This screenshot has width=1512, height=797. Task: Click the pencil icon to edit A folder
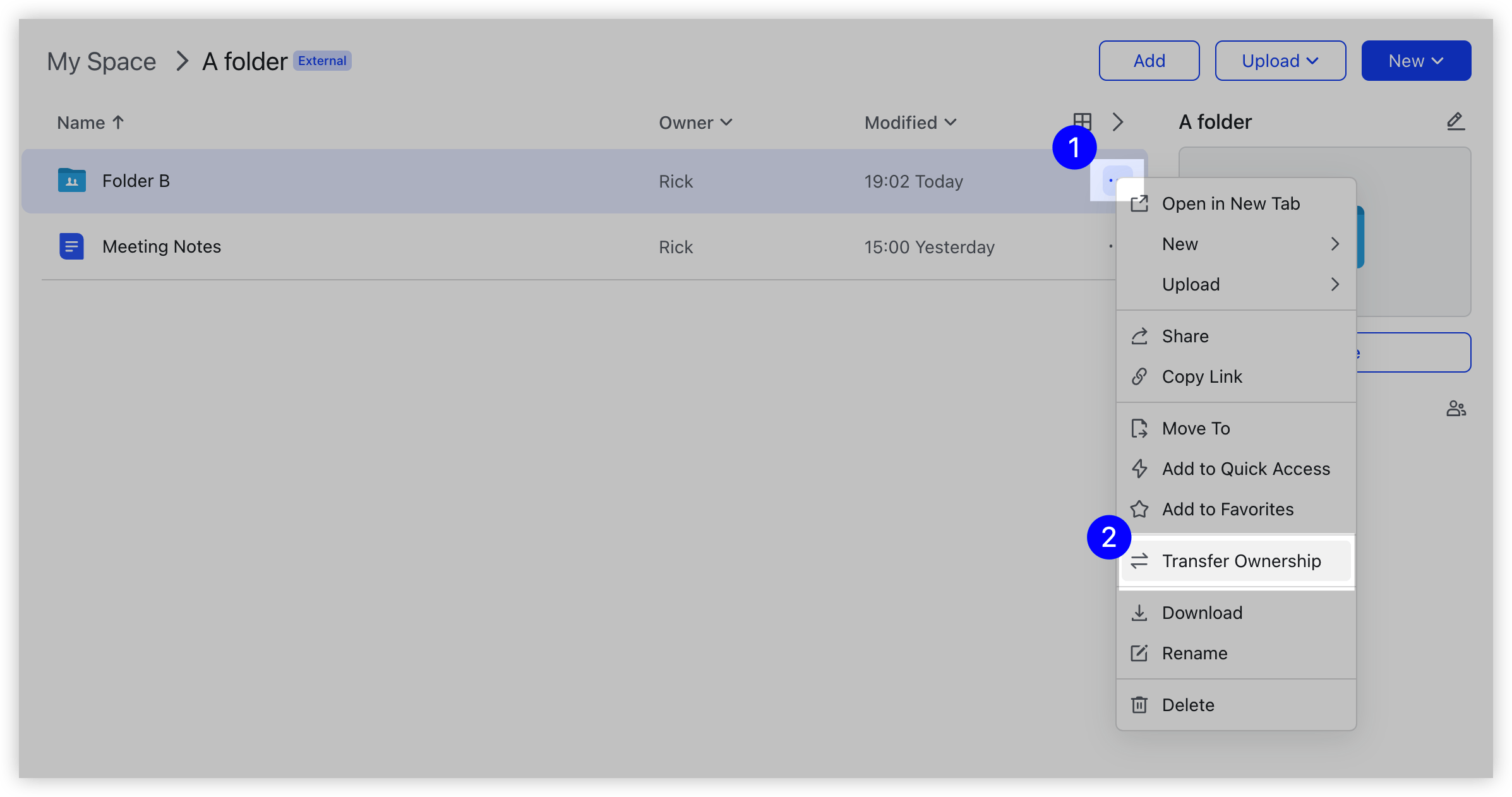coord(1456,121)
